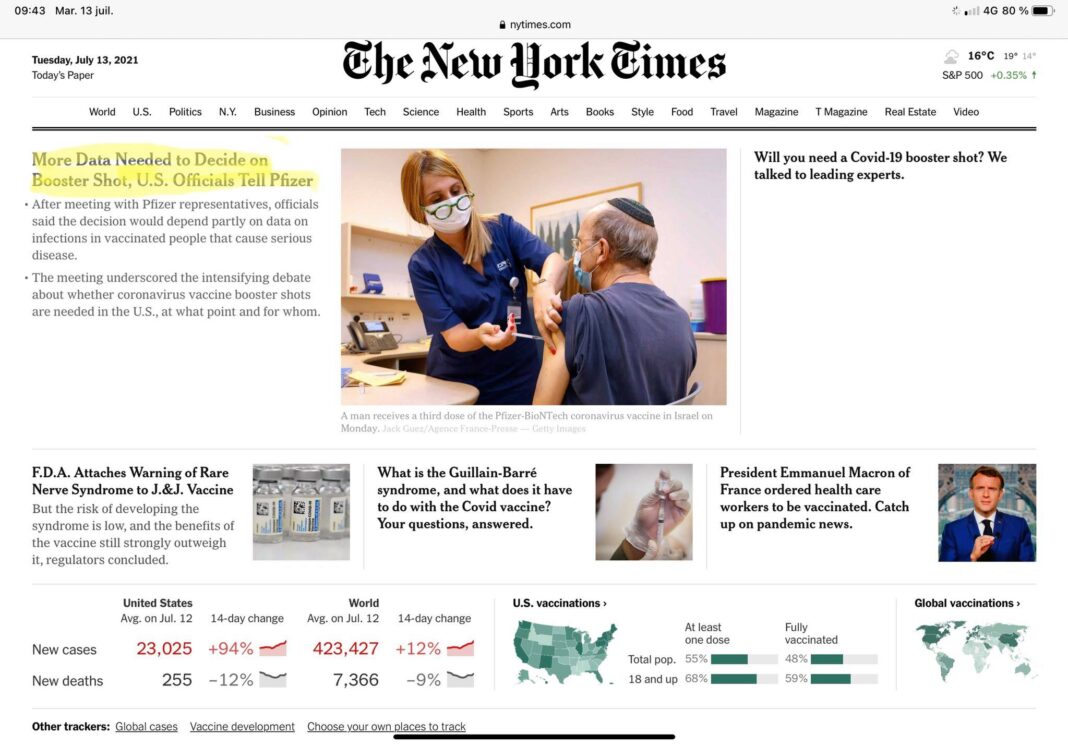Click the world new deaths trend sparkline
The width and height of the screenshot is (1068, 746).
460,679
